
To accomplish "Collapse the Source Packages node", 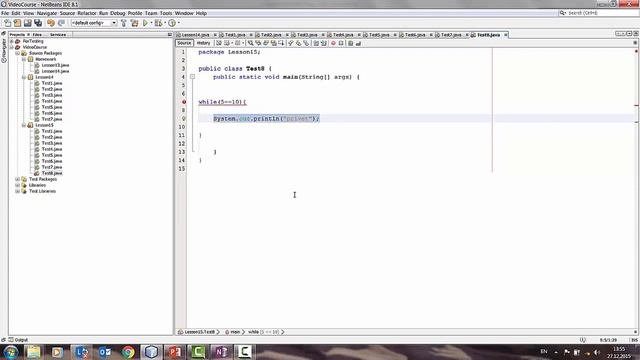I will 18,53.
